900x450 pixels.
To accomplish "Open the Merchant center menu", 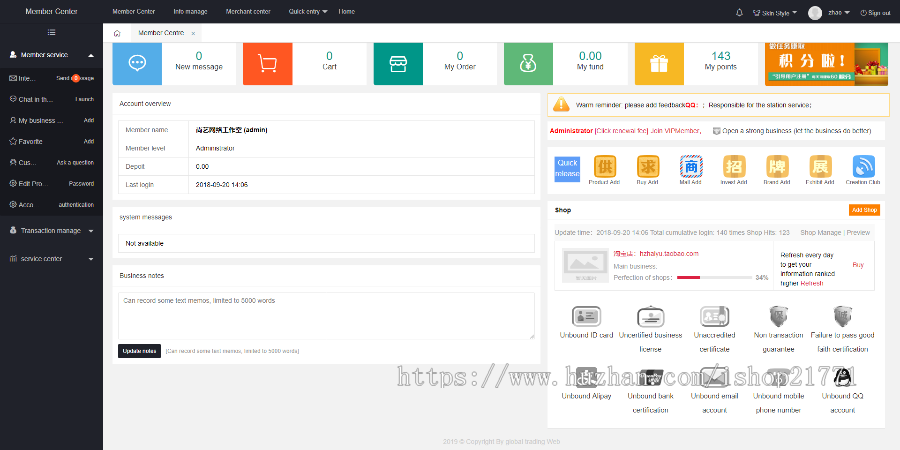I will click(x=249, y=11).
